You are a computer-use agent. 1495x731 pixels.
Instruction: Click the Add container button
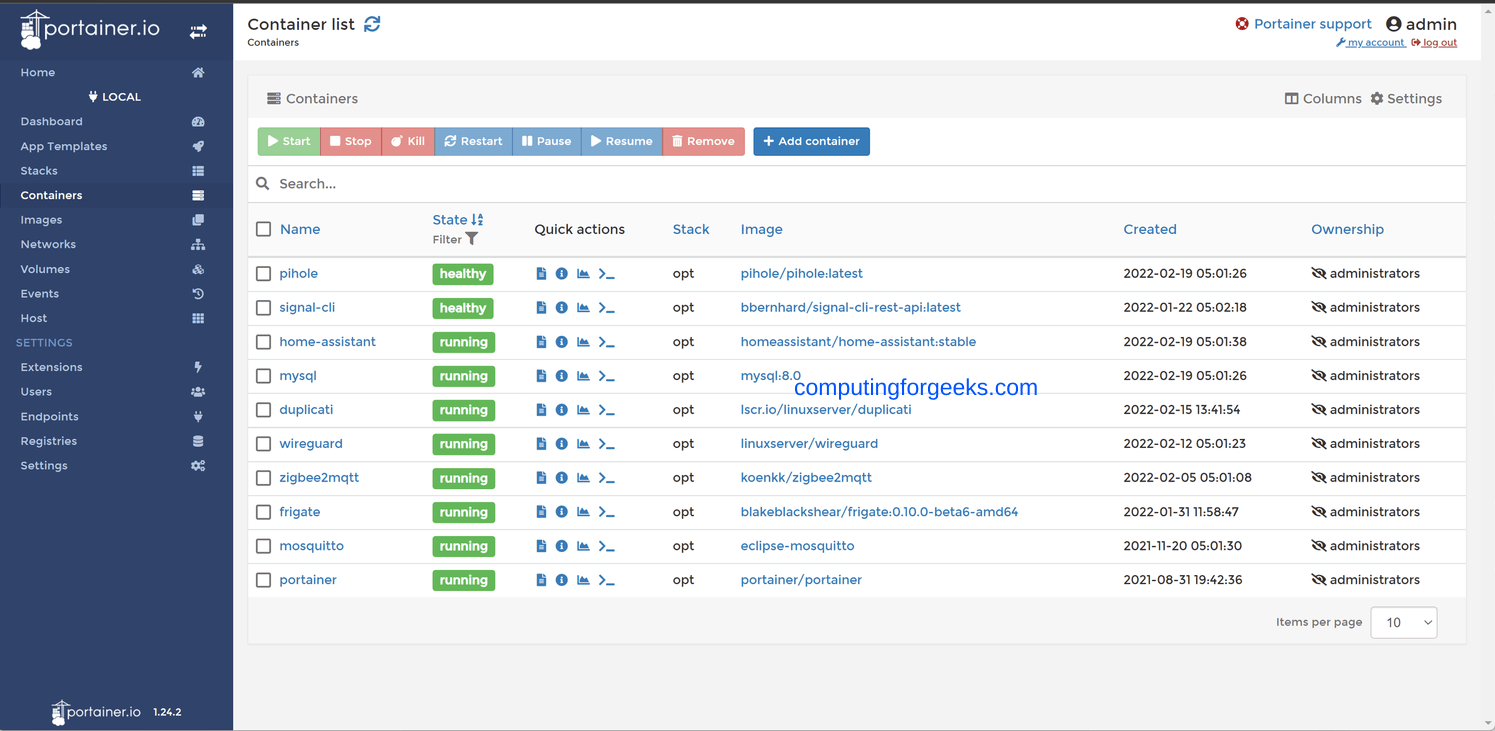pos(811,141)
